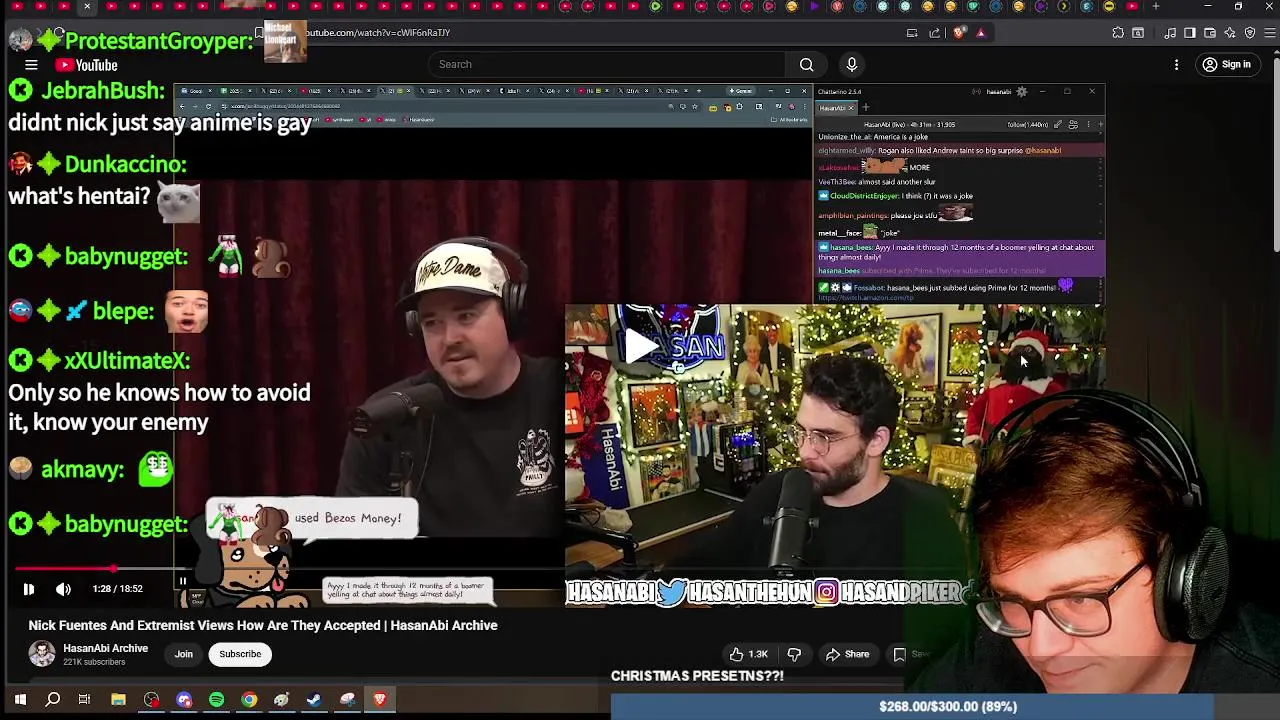Click the magnifier search button in YouTube

(x=806, y=64)
